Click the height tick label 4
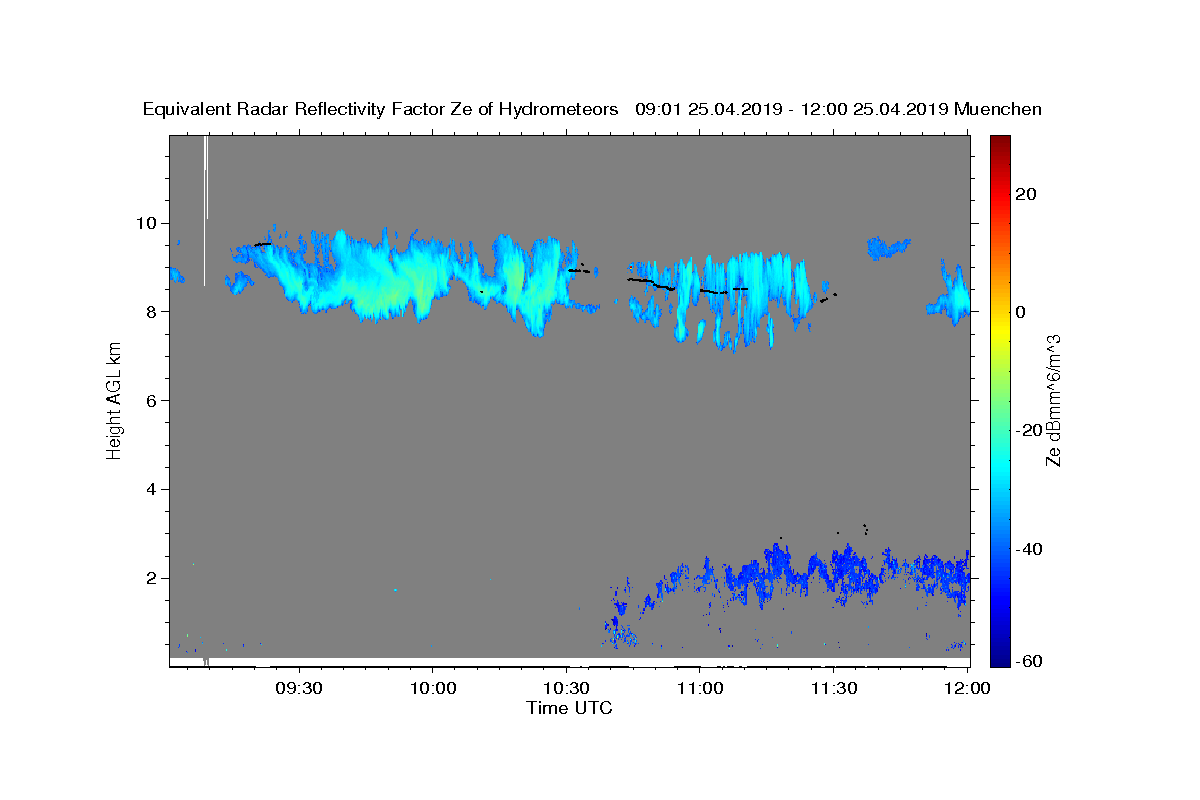The height and width of the screenshot is (800, 1200). coord(151,489)
